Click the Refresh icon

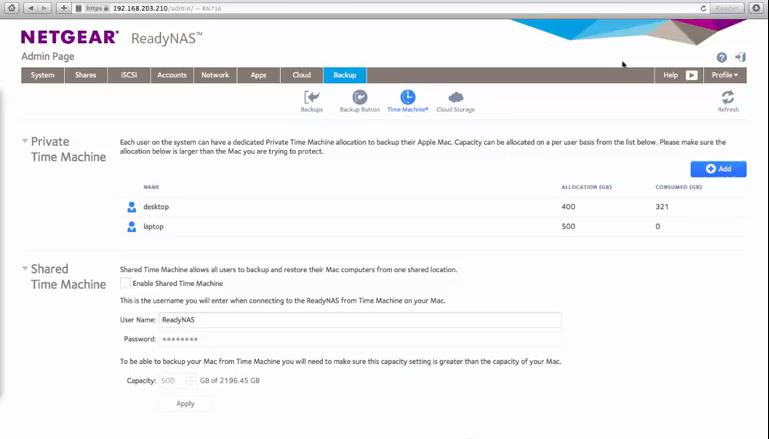[x=728, y=98]
